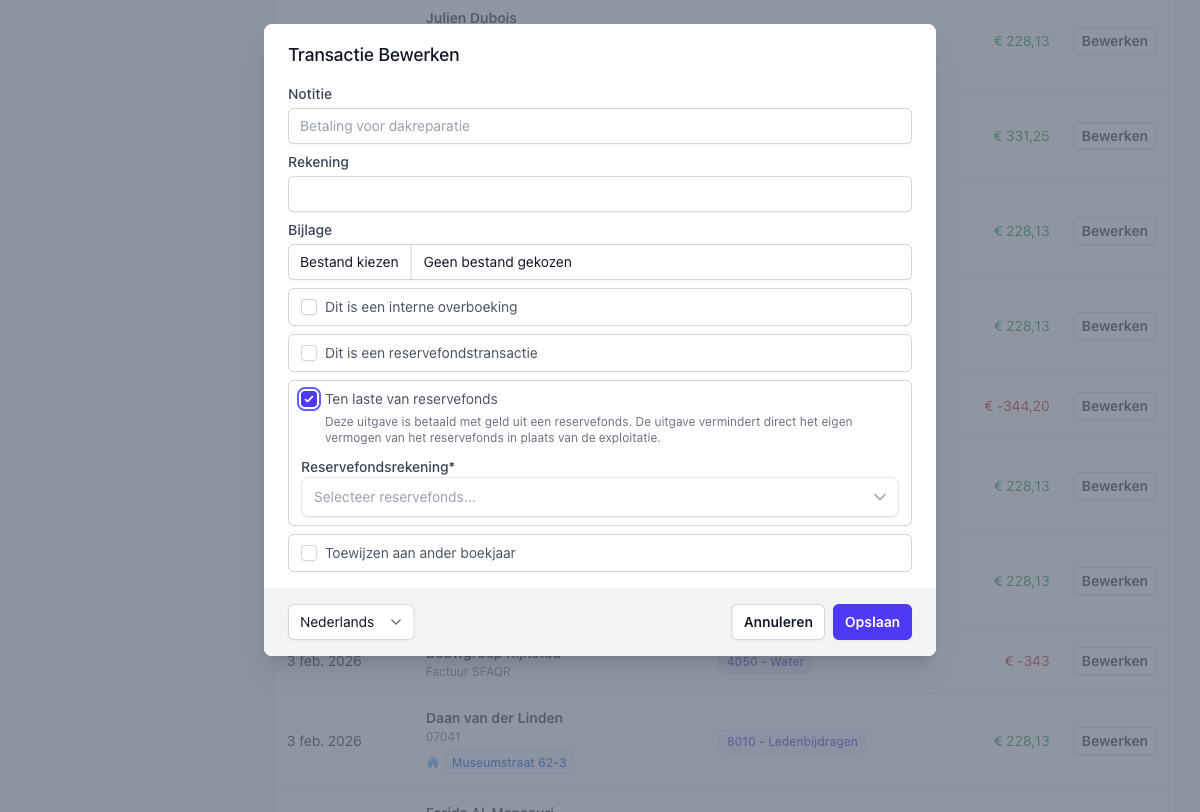Click the Opslaan button
This screenshot has height=812, width=1200.
point(872,622)
